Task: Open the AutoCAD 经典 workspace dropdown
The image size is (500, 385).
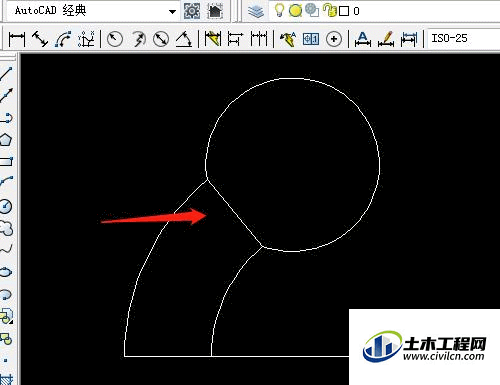Action: pos(92,11)
